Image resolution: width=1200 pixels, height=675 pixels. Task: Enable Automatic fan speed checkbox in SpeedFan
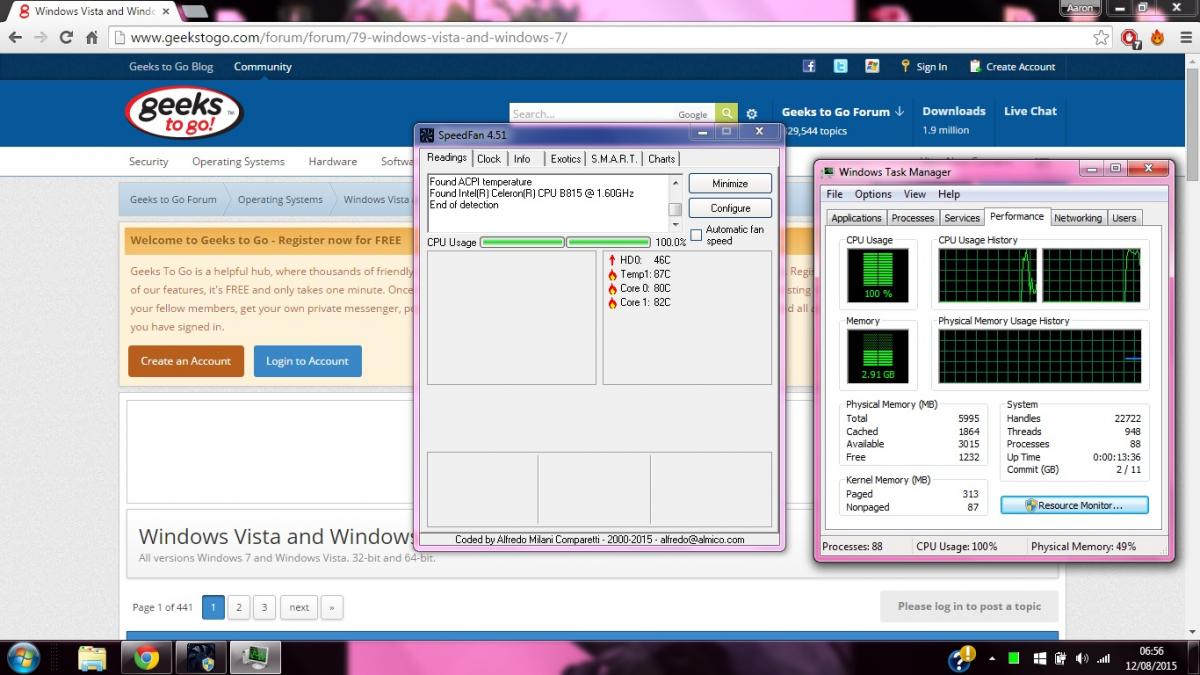point(696,235)
